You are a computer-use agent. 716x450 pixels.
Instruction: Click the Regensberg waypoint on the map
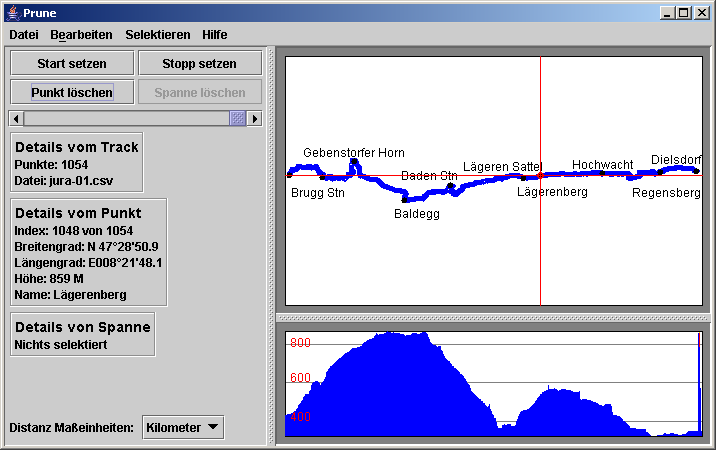[660, 173]
